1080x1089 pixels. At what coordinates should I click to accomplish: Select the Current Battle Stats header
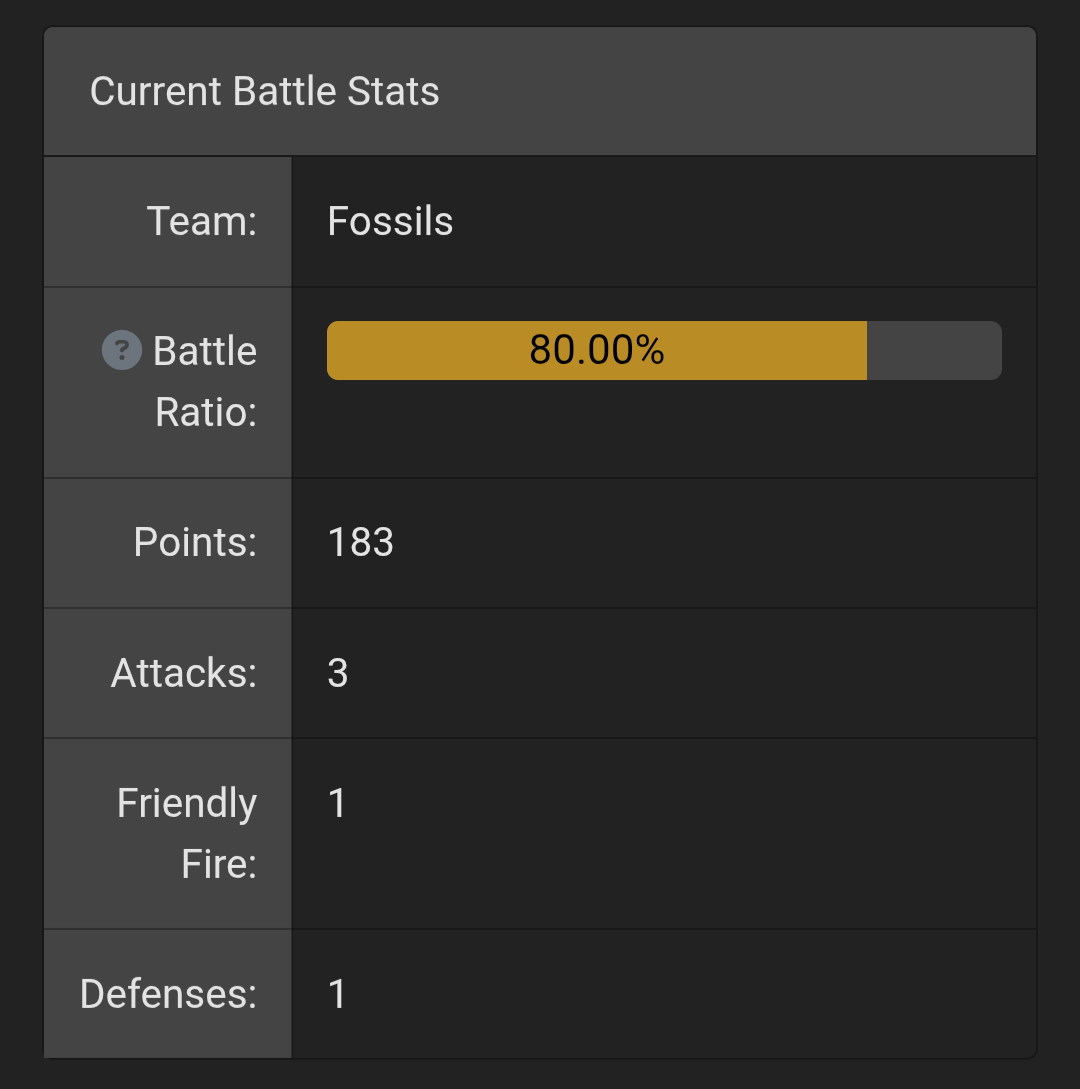tap(264, 91)
